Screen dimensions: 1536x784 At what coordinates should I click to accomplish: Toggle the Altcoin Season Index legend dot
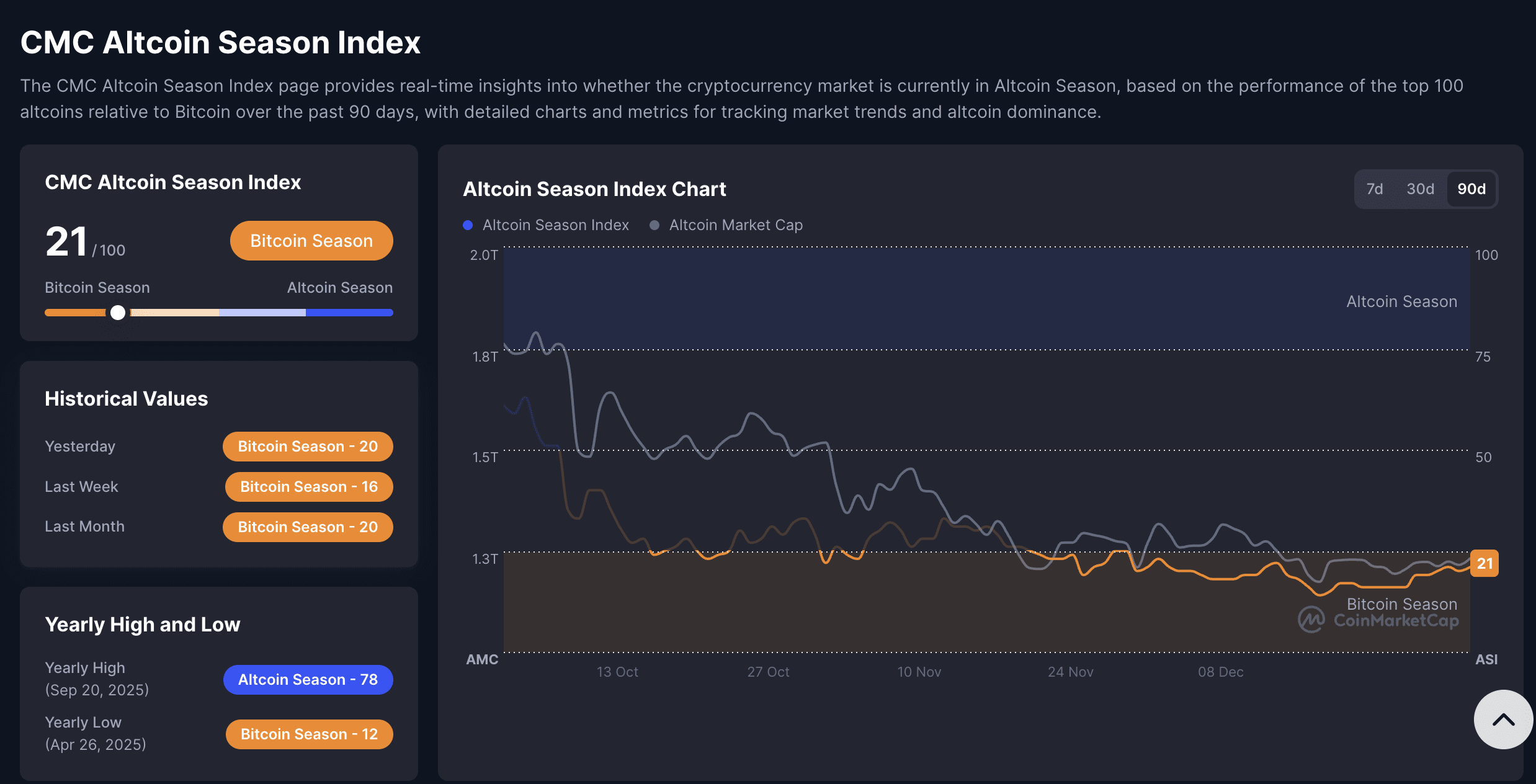click(468, 225)
